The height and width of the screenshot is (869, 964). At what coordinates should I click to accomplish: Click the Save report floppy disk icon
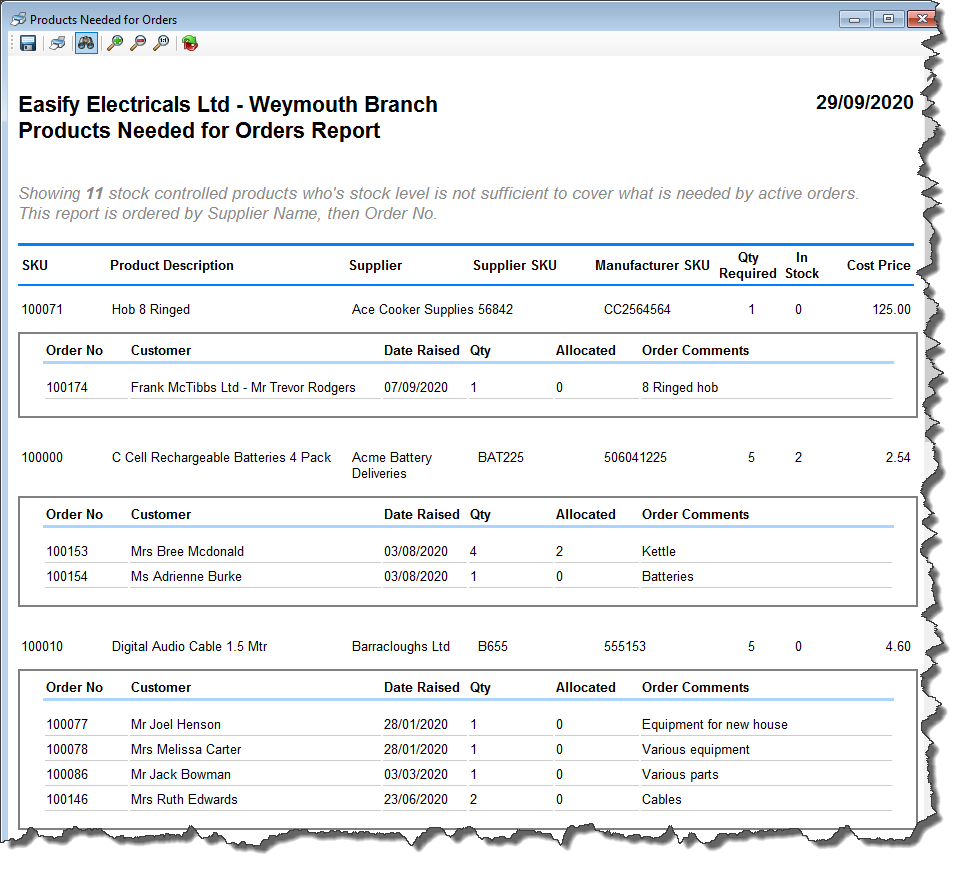(x=28, y=43)
